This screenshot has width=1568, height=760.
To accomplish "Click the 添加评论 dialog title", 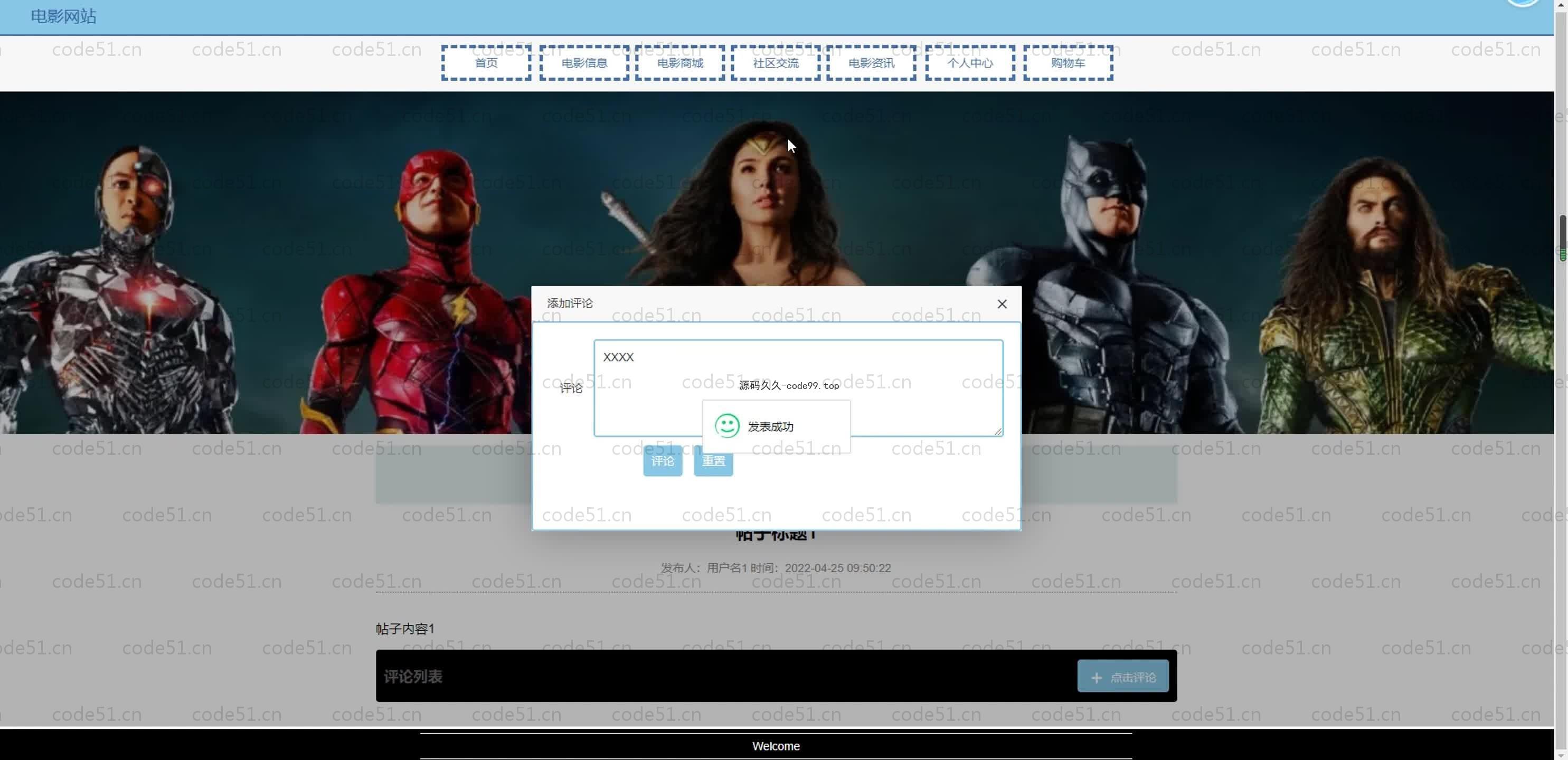I will pyautogui.click(x=570, y=303).
